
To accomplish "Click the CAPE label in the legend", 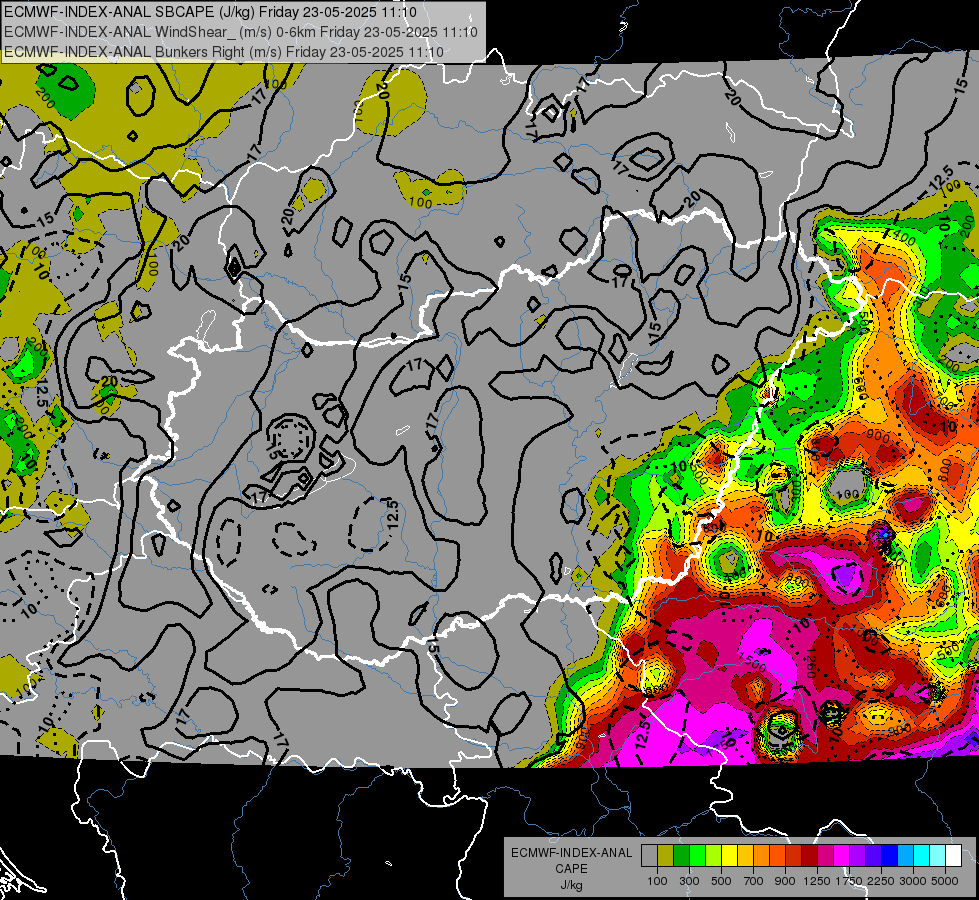I will [571, 868].
